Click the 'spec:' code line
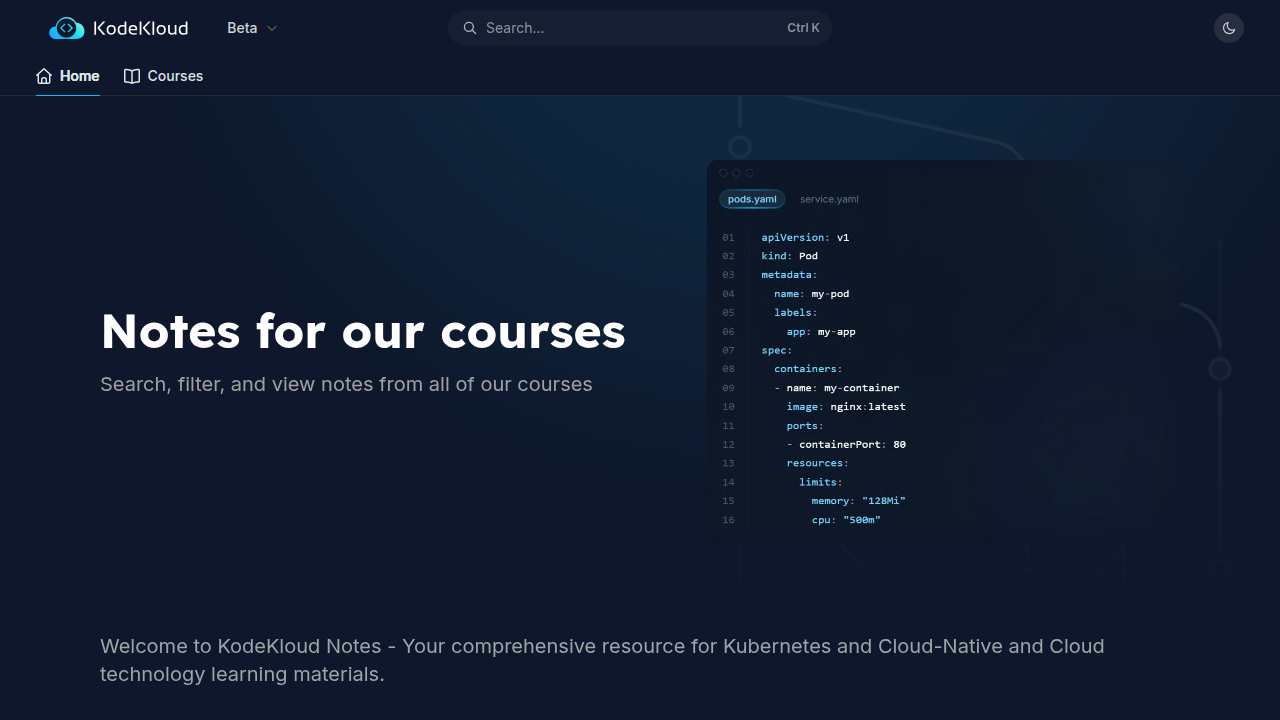Screen dimensions: 1280x720 point(777,350)
